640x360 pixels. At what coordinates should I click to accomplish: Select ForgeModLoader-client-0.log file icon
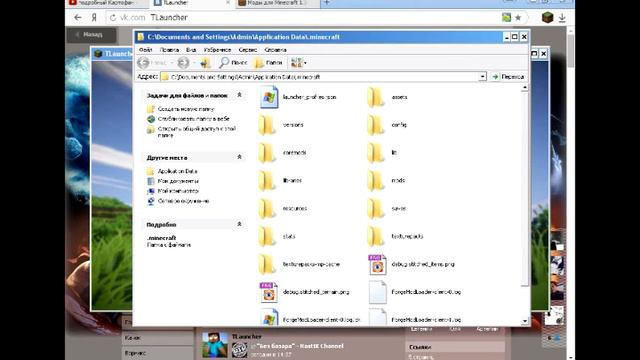point(377,292)
